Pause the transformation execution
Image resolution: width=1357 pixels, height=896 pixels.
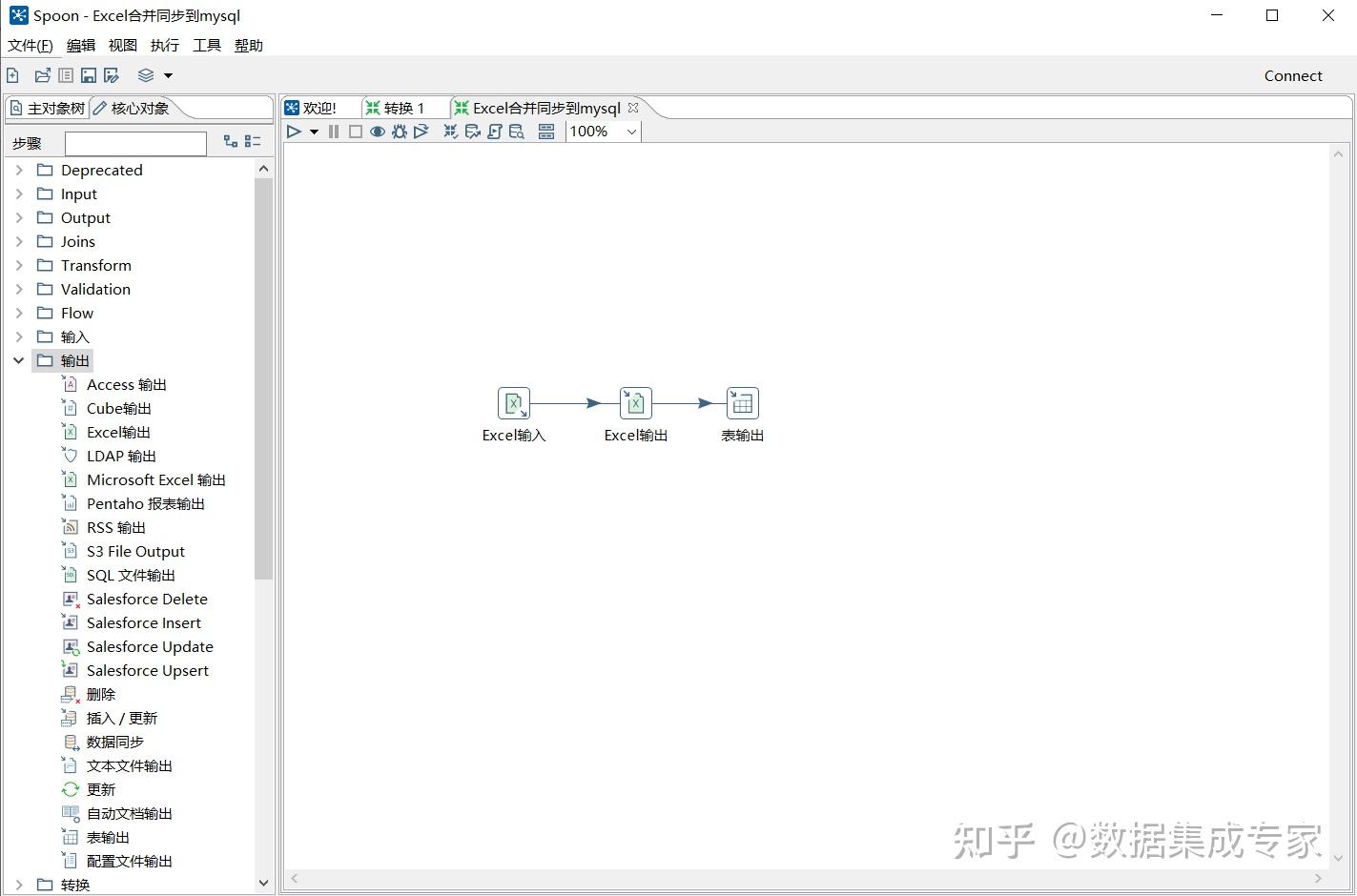pyautogui.click(x=333, y=132)
